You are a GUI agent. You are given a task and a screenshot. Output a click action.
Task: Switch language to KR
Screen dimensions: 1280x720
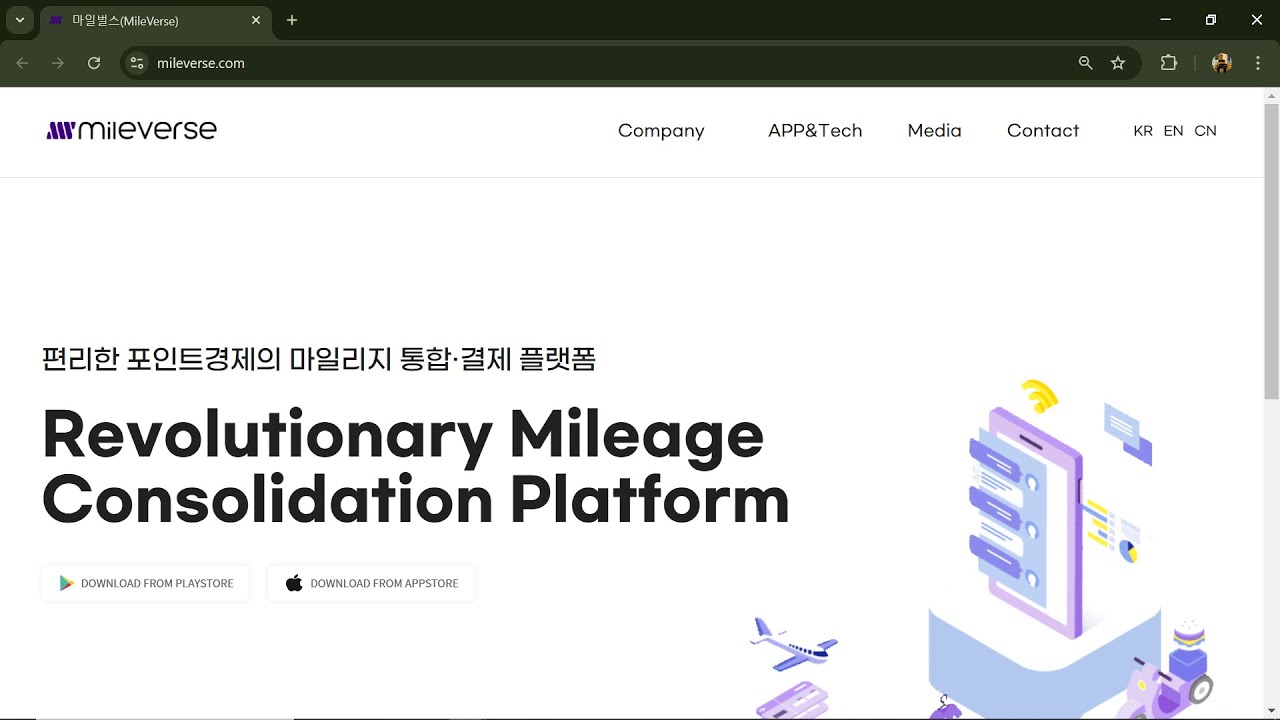pos(1143,131)
